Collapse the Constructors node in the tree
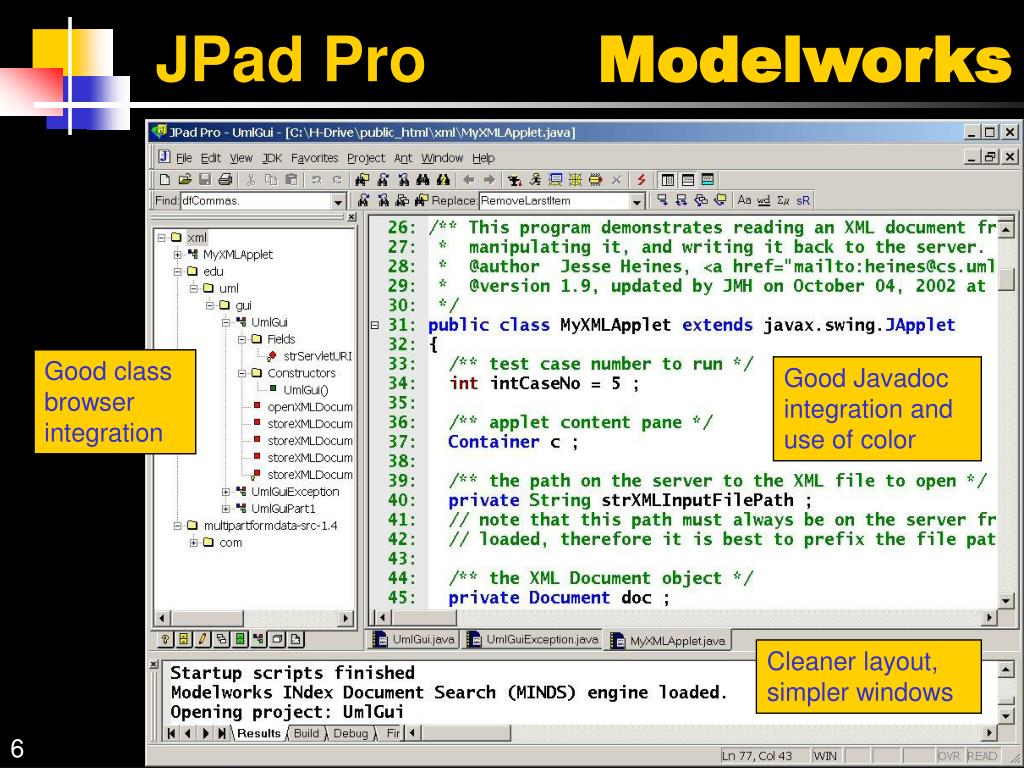The image size is (1024, 768). [241, 374]
